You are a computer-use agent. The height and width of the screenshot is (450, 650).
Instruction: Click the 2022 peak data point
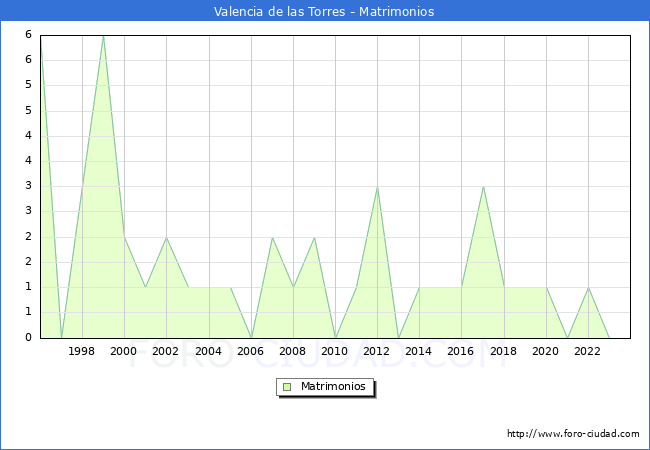[x=588, y=288]
